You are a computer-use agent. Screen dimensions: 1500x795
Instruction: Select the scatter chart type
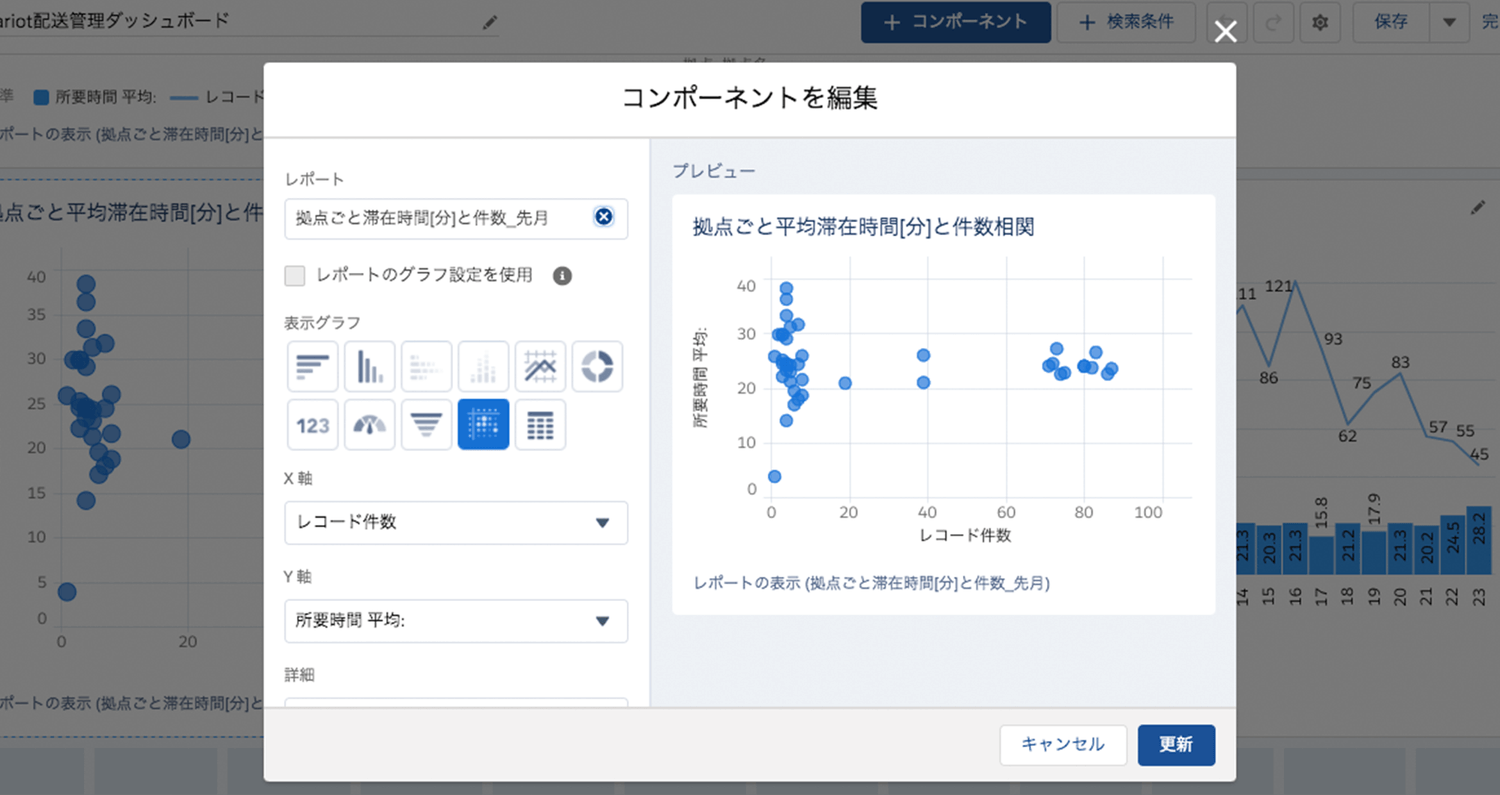click(484, 425)
